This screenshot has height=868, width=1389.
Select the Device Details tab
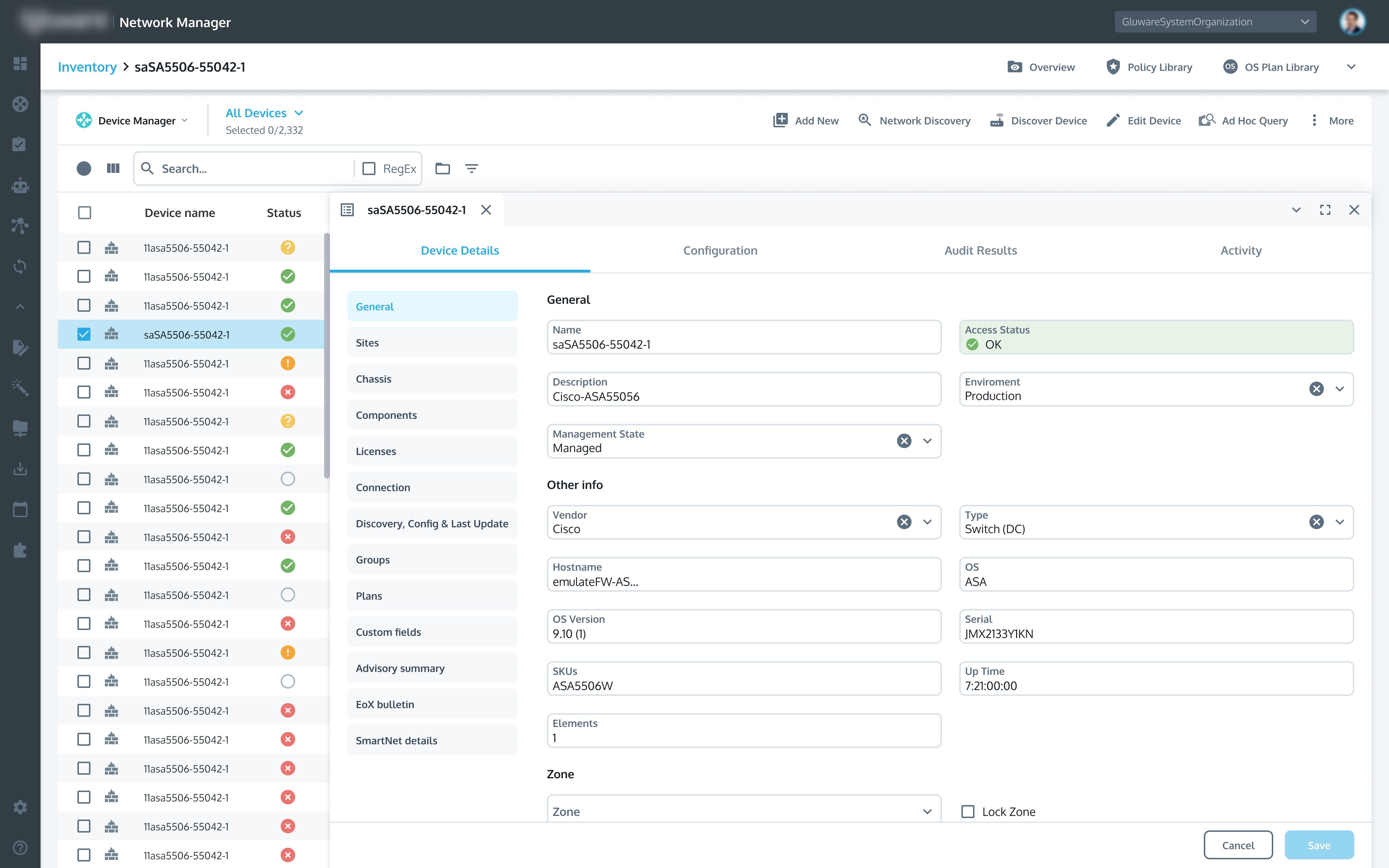coord(460,250)
